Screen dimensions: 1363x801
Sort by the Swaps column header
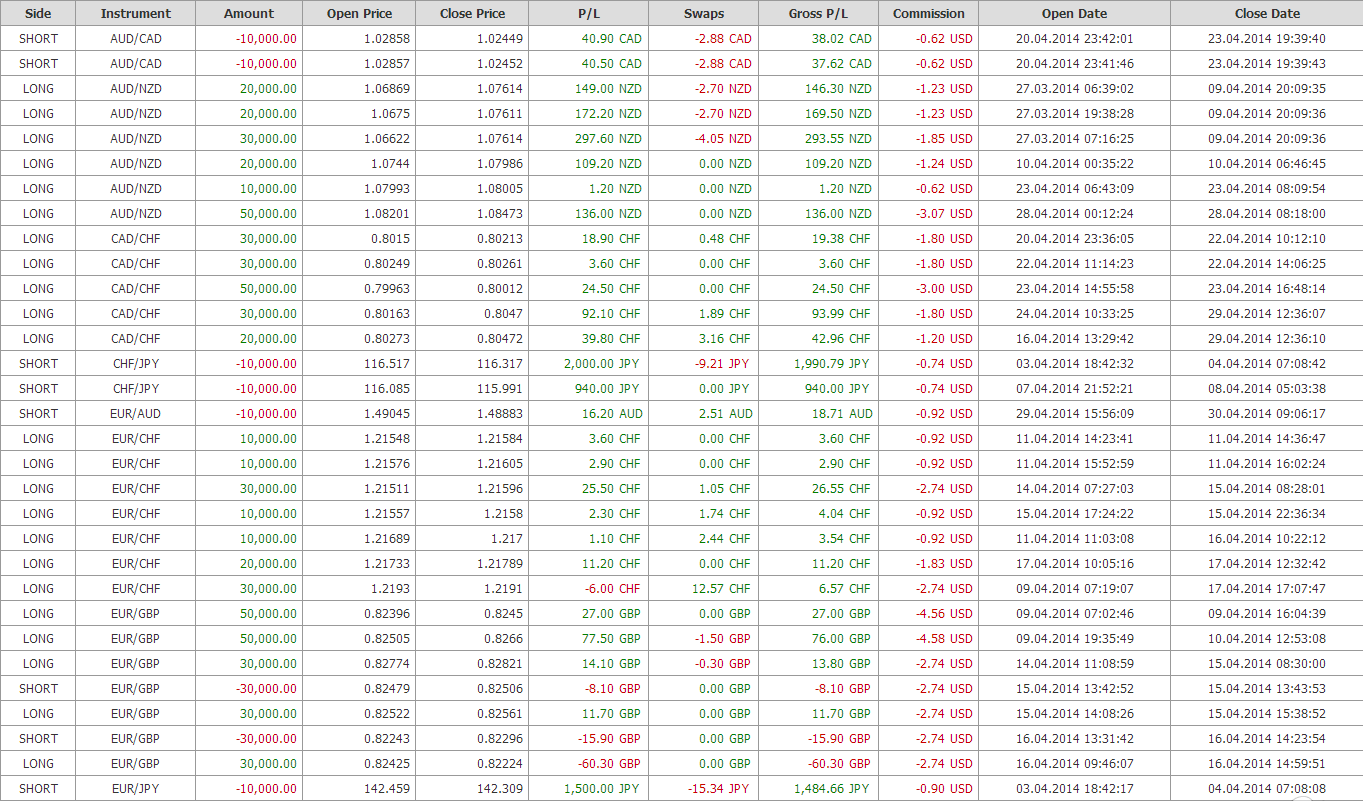[x=704, y=14]
